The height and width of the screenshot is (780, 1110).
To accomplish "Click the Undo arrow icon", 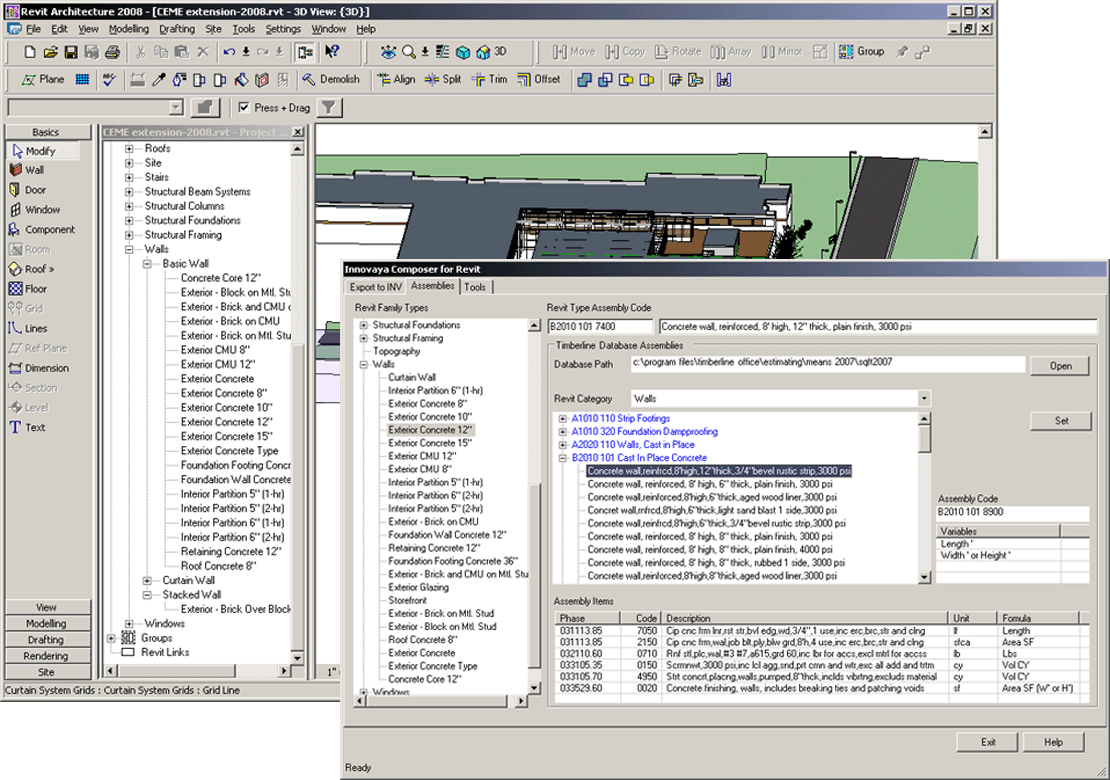I will [229, 52].
